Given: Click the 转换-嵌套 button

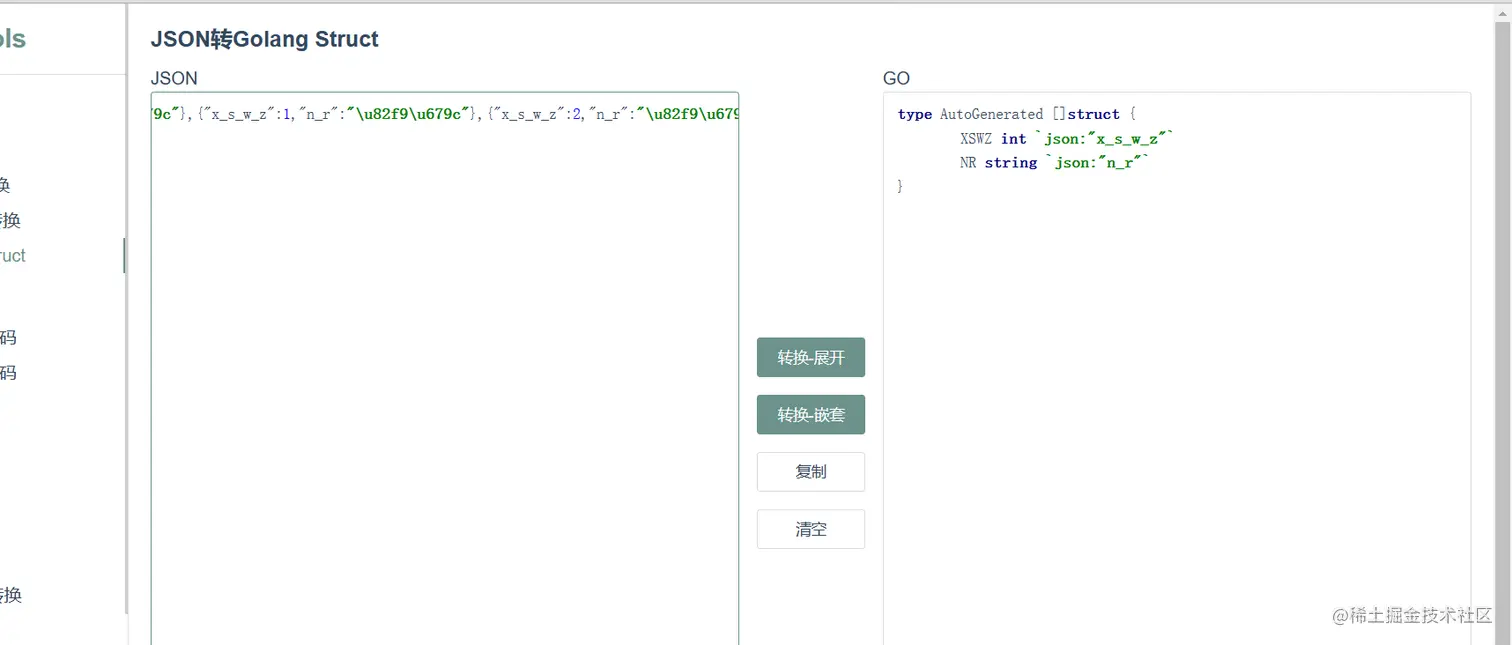Looking at the screenshot, I should [x=811, y=415].
